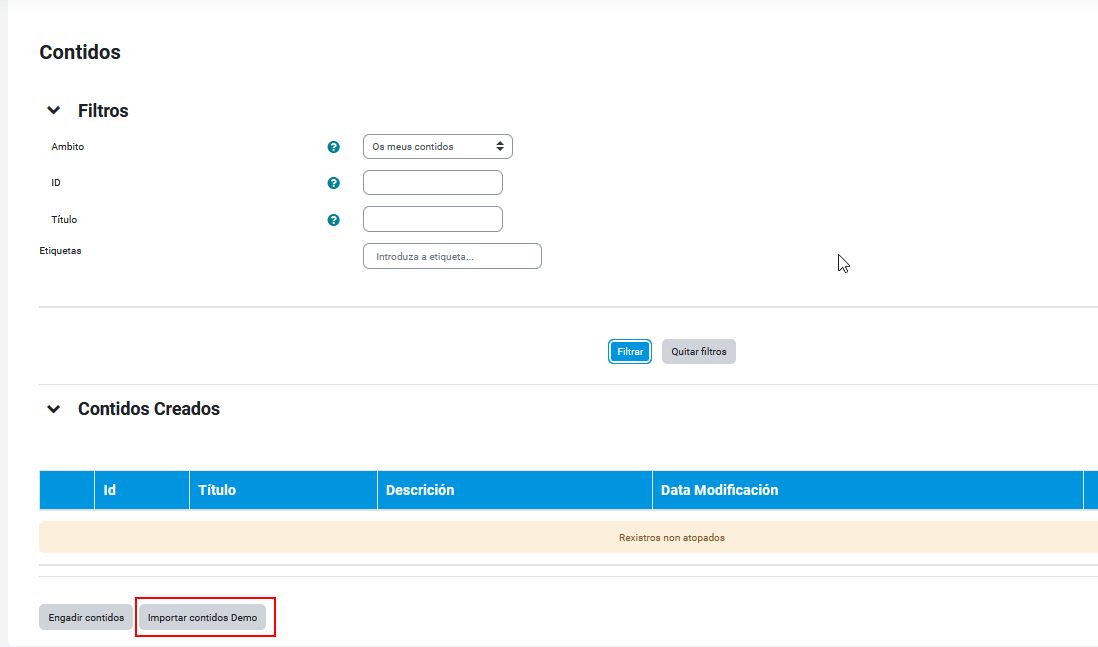The width and height of the screenshot is (1098, 647).
Task: Open the Ambito dropdown 'Os meus contidos'
Action: pyautogui.click(x=437, y=147)
